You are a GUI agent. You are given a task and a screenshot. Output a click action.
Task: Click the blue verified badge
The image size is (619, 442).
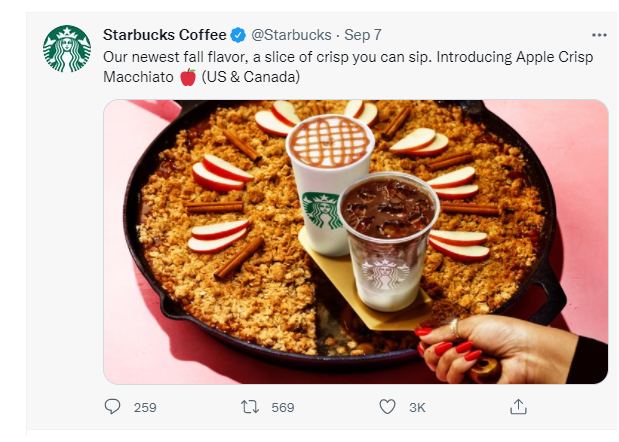click(239, 36)
